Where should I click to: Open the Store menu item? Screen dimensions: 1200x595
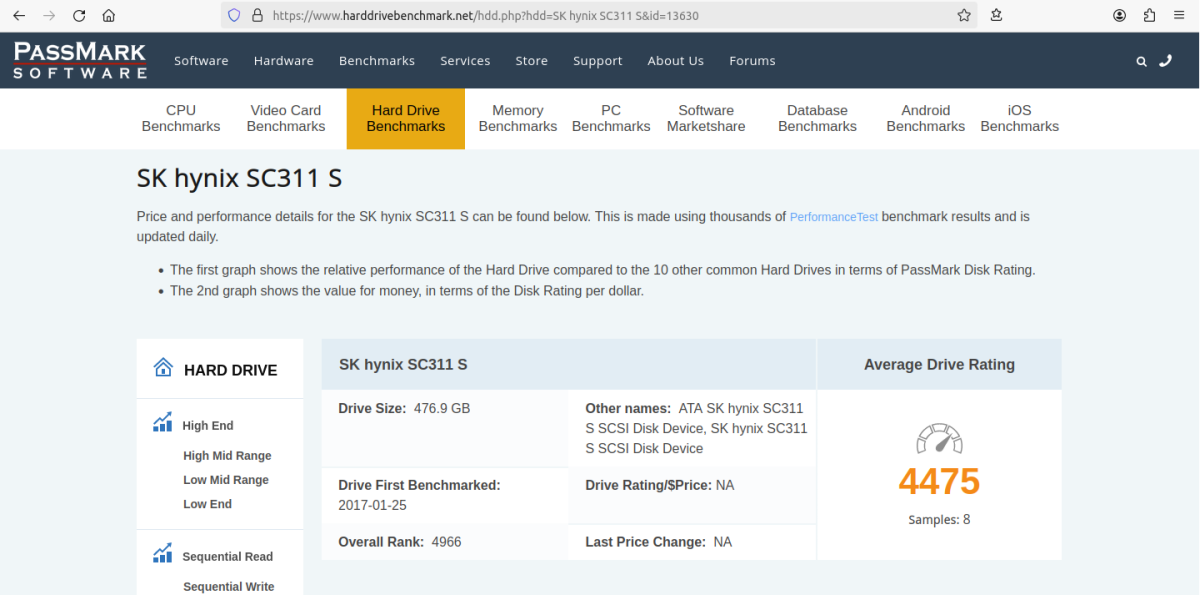532,61
